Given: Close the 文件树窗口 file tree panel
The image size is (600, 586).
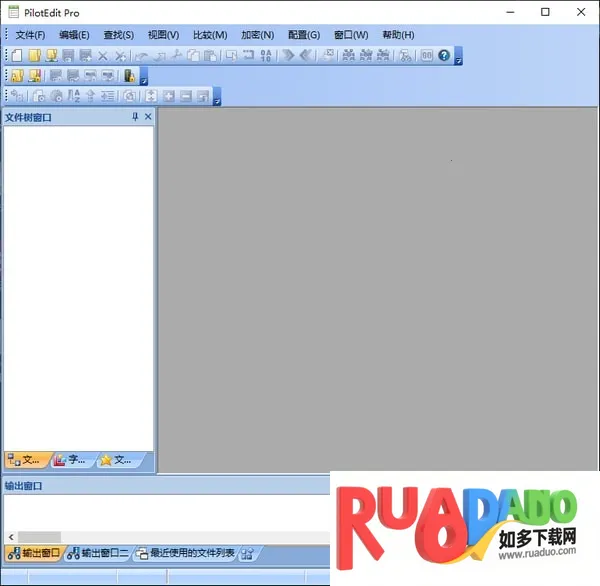Looking at the screenshot, I should (x=148, y=117).
